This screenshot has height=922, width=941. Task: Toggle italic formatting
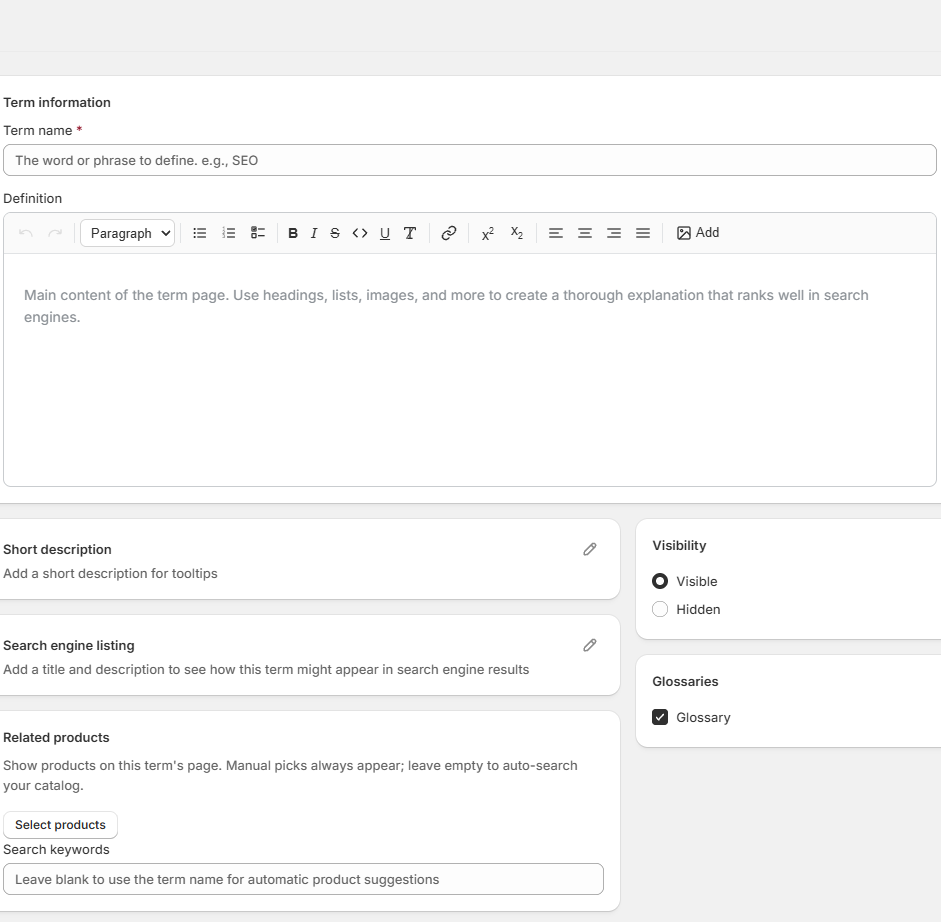pos(314,233)
